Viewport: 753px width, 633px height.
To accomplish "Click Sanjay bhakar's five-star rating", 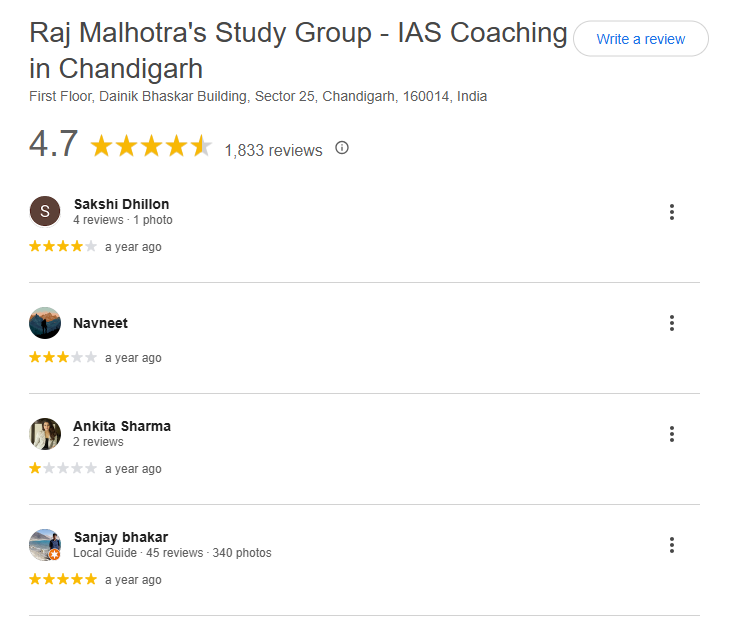I will pos(63,579).
